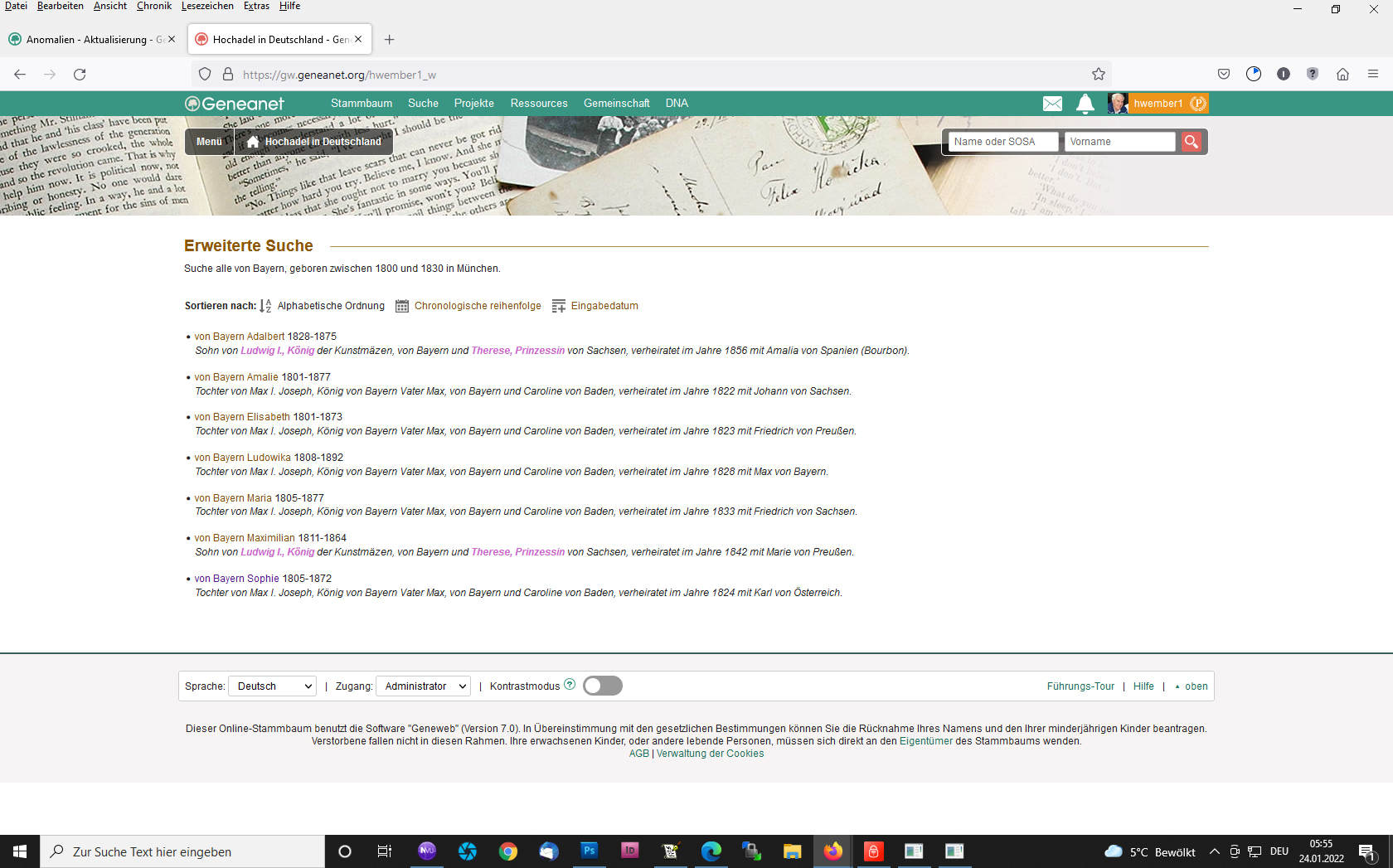The width and height of the screenshot is (1393, 868).
Task: Focus the Vorname search field
Action: tap(1120, 142)
